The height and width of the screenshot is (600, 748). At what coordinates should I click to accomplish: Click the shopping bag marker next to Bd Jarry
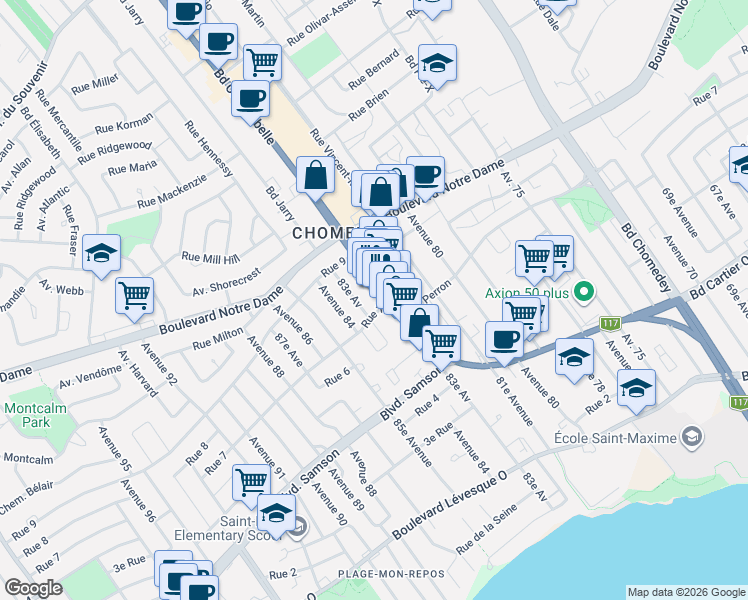click(x=315, y=176)
